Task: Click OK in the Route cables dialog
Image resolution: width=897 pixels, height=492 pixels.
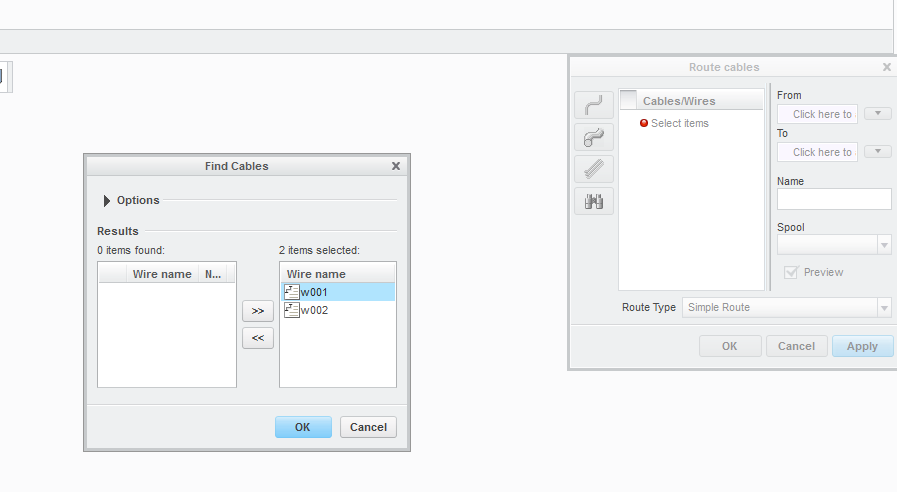Action: (x=730, y=346)
